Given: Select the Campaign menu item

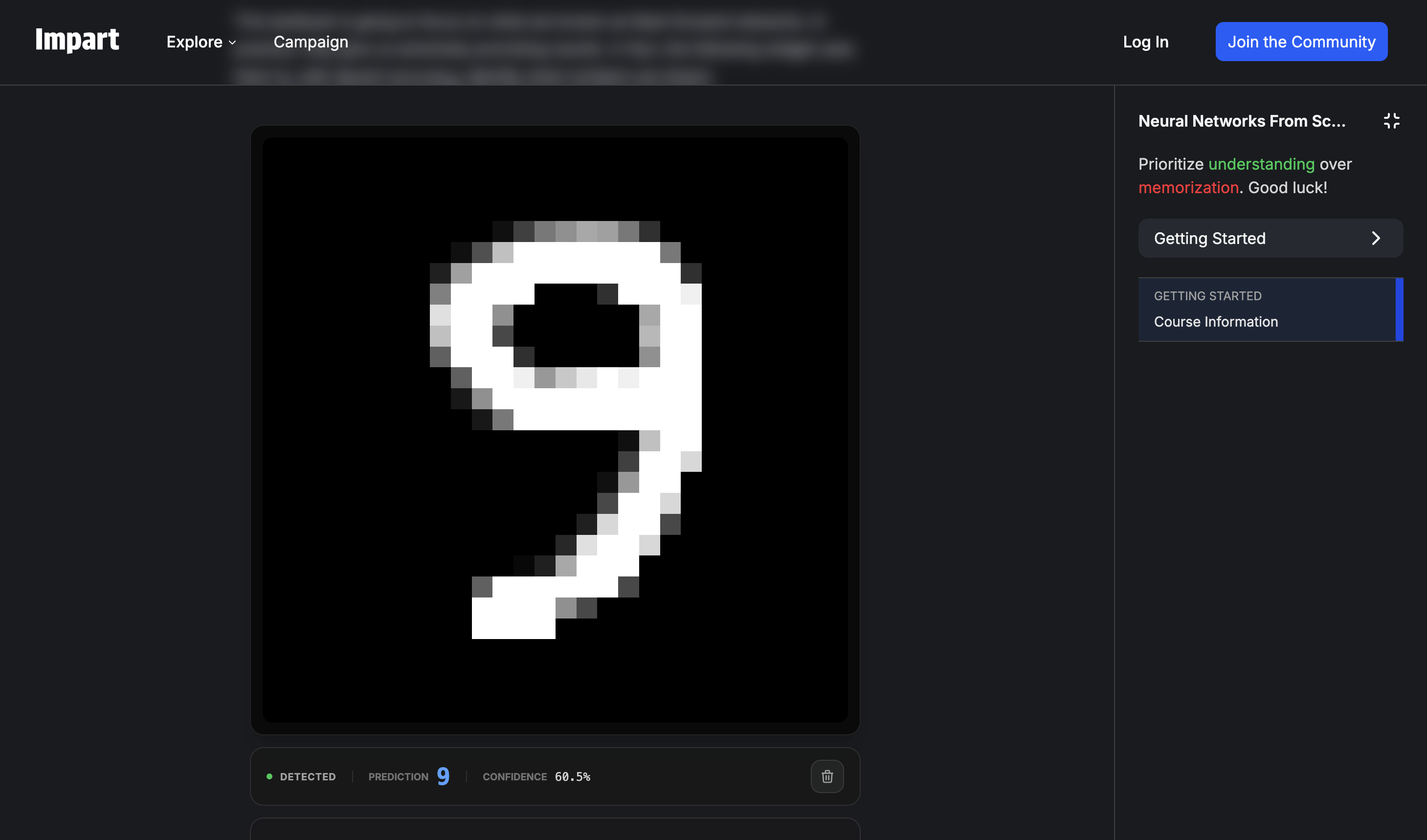Looking at the screenshot, I should [311, 42].
